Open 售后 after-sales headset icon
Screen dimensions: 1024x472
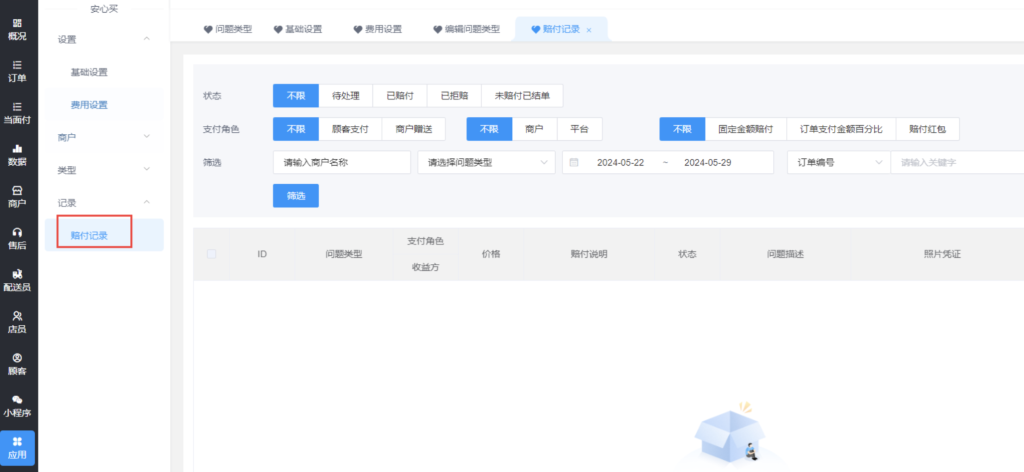[18, 238]
